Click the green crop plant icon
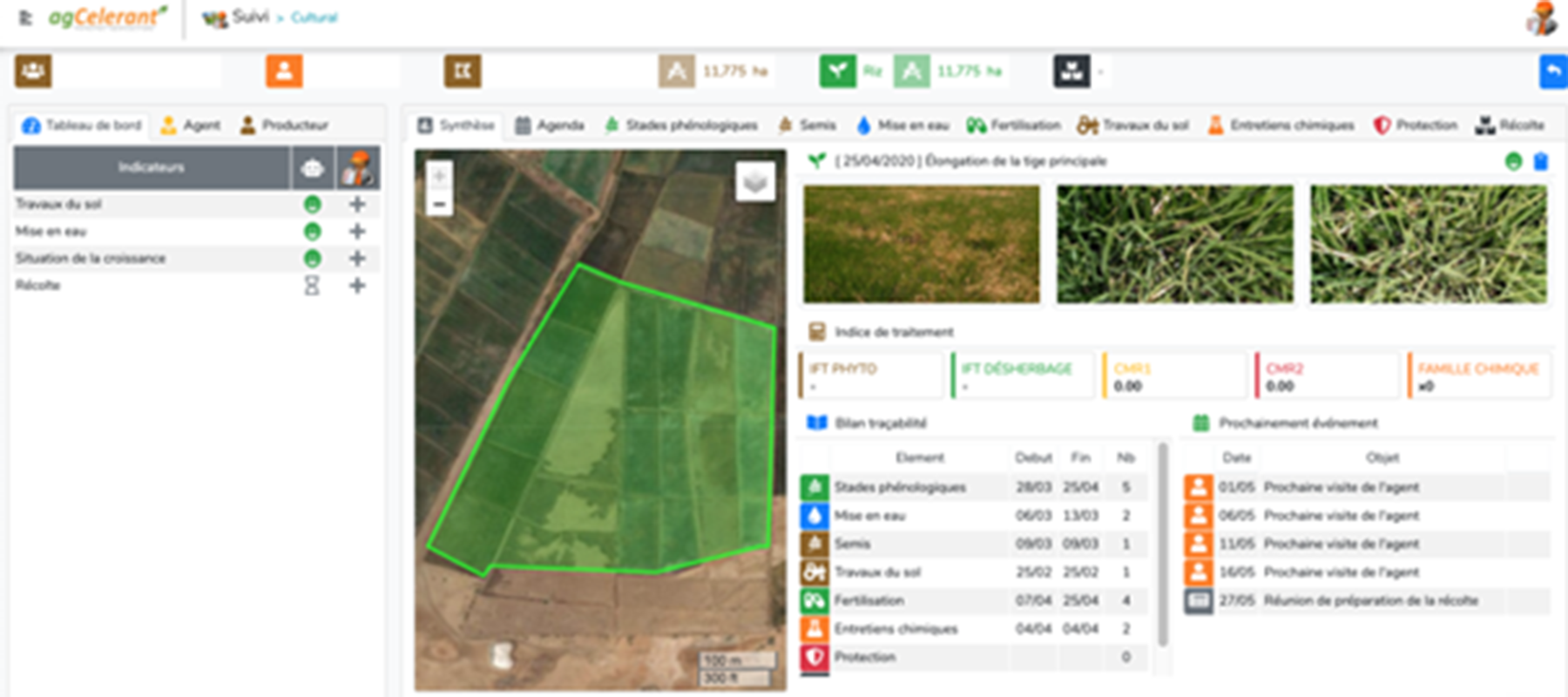 (837, 71)
